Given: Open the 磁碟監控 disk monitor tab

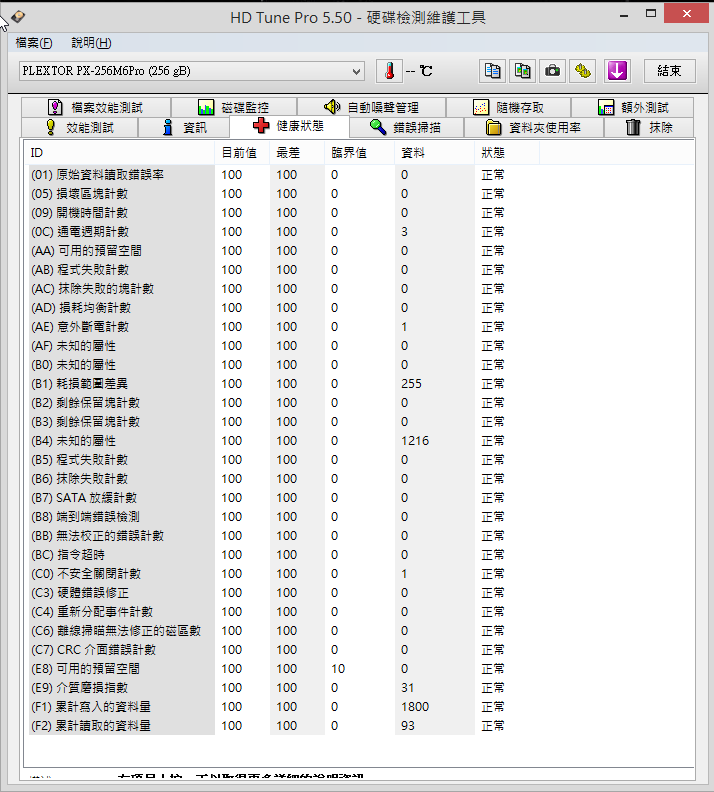Looking at the screenshot, I should point(233,107).
